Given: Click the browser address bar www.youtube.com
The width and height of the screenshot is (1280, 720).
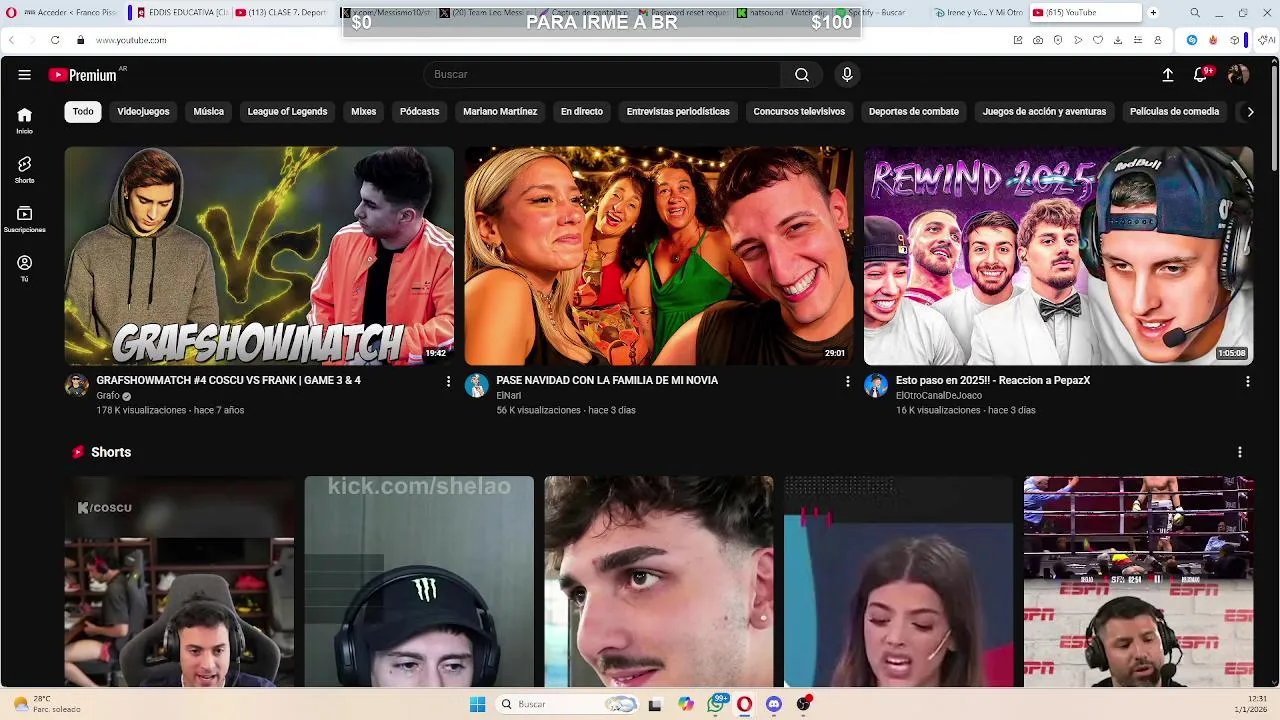Looking at the screenshot, I should 131,40.
